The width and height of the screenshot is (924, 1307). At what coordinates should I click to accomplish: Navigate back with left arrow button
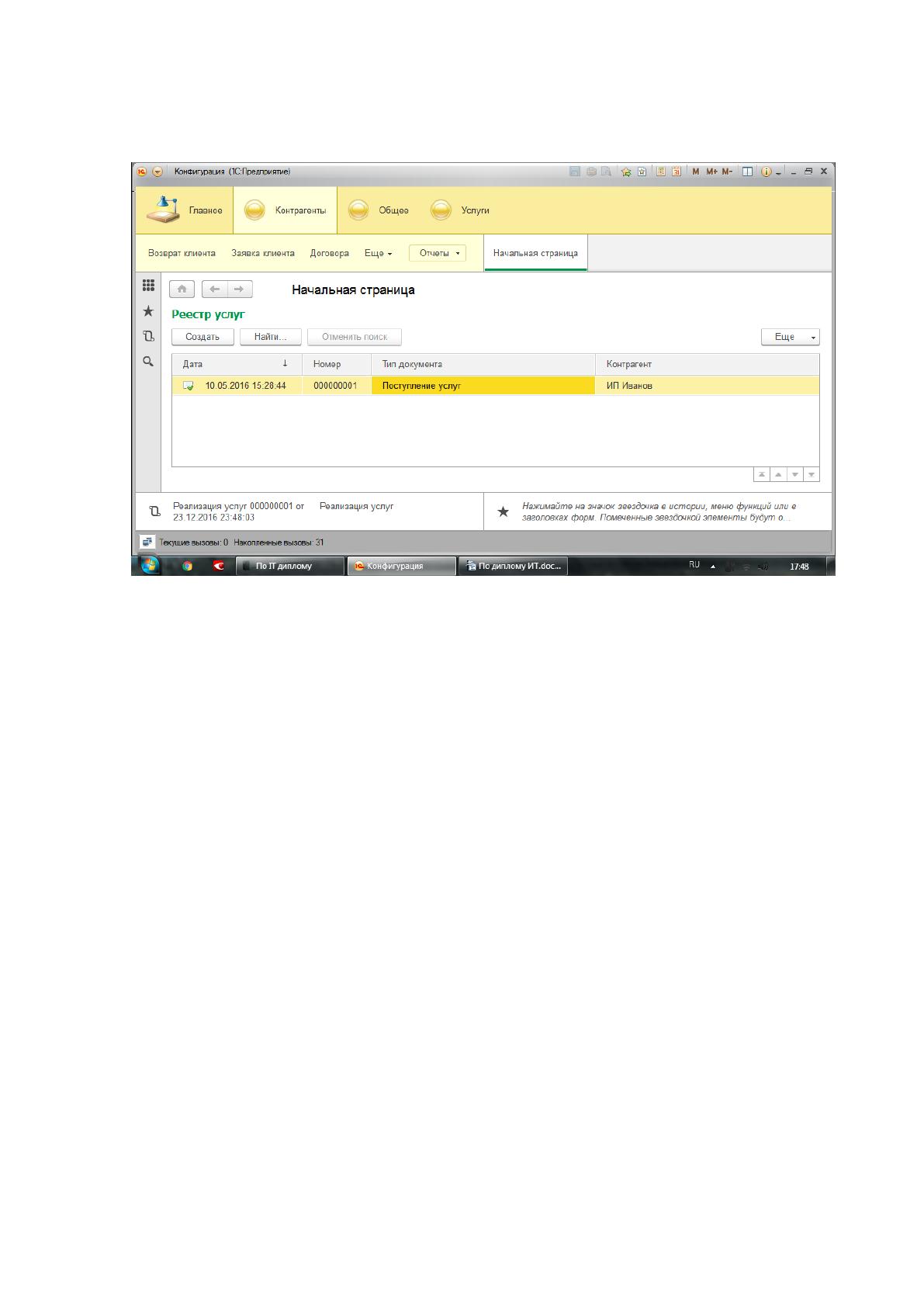click(x=215, y=289)
